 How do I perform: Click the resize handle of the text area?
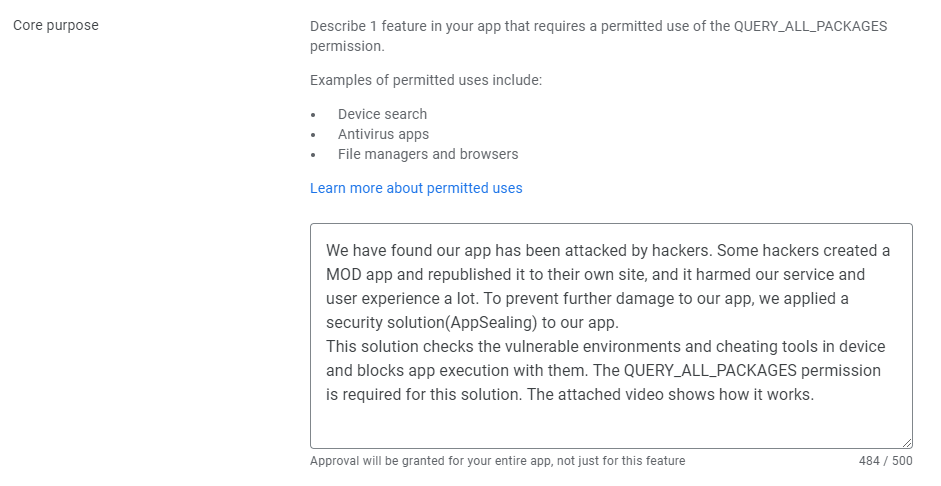906,443
